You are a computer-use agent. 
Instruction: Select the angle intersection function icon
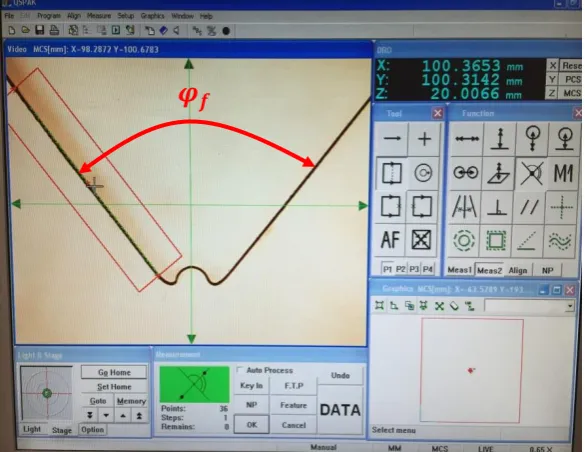[x=531, y=173]
